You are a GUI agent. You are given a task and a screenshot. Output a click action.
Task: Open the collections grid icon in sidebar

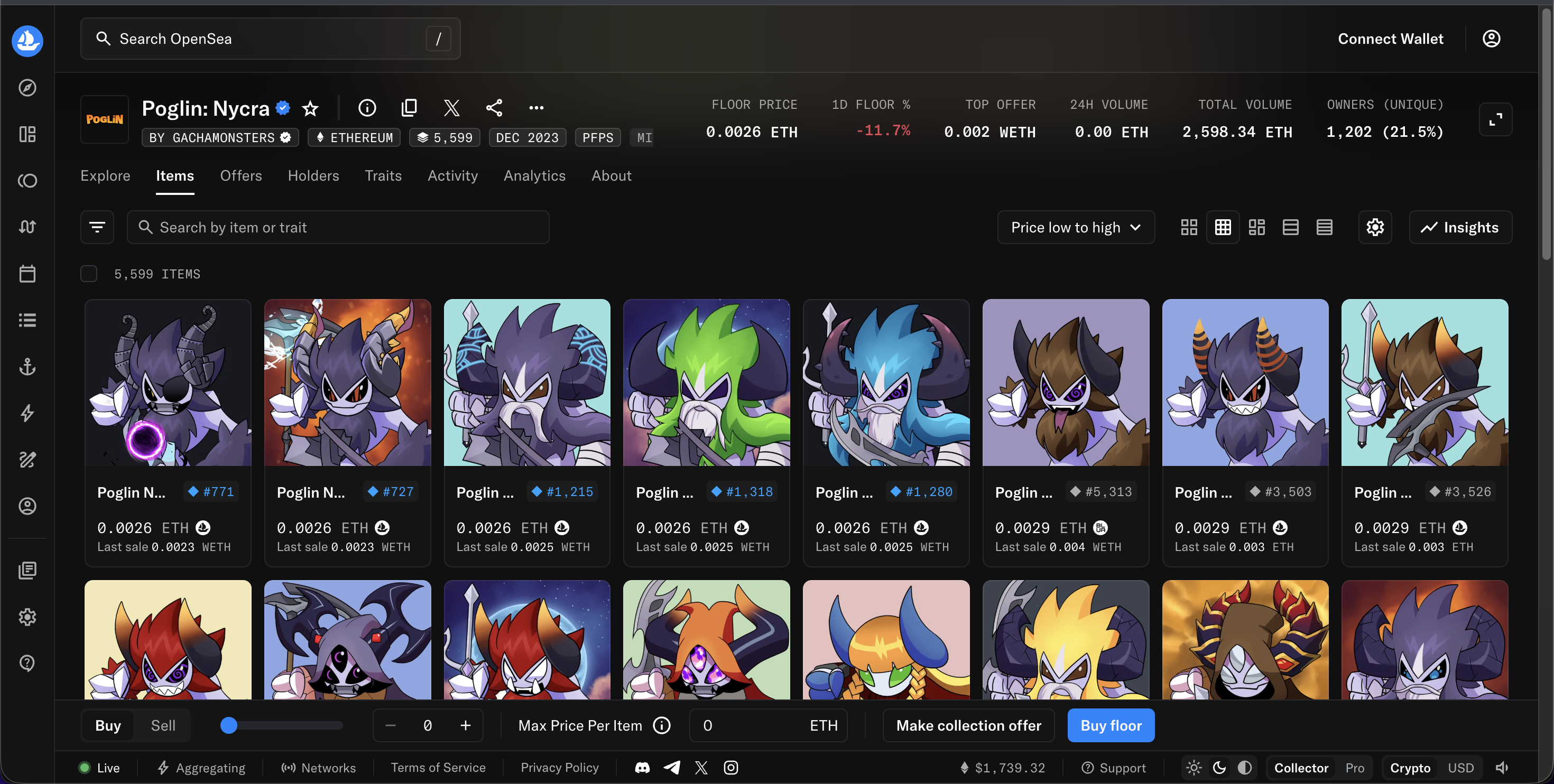pyautogui.click(x=27, y=134)
